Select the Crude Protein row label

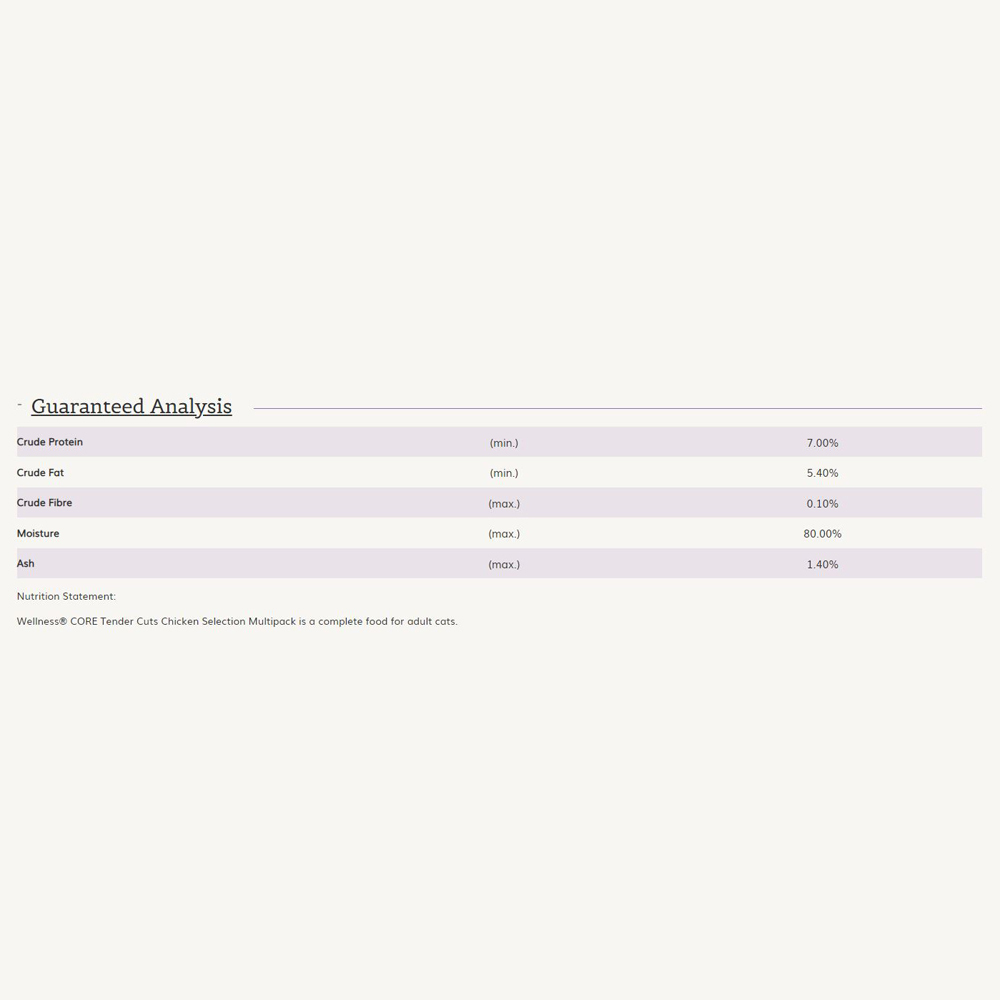[50, 442]
